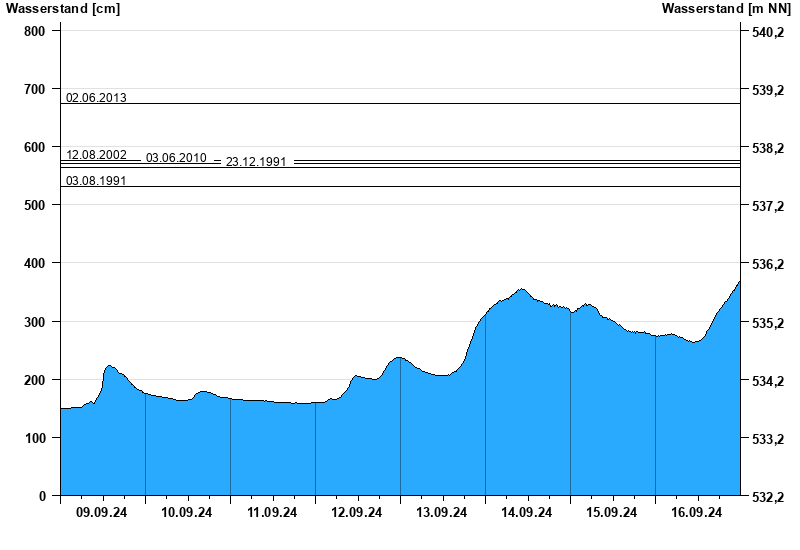Select the 03.08.1991 flood mark label
The height and width of the screenshot is (550, 800).
pos(96,181)
